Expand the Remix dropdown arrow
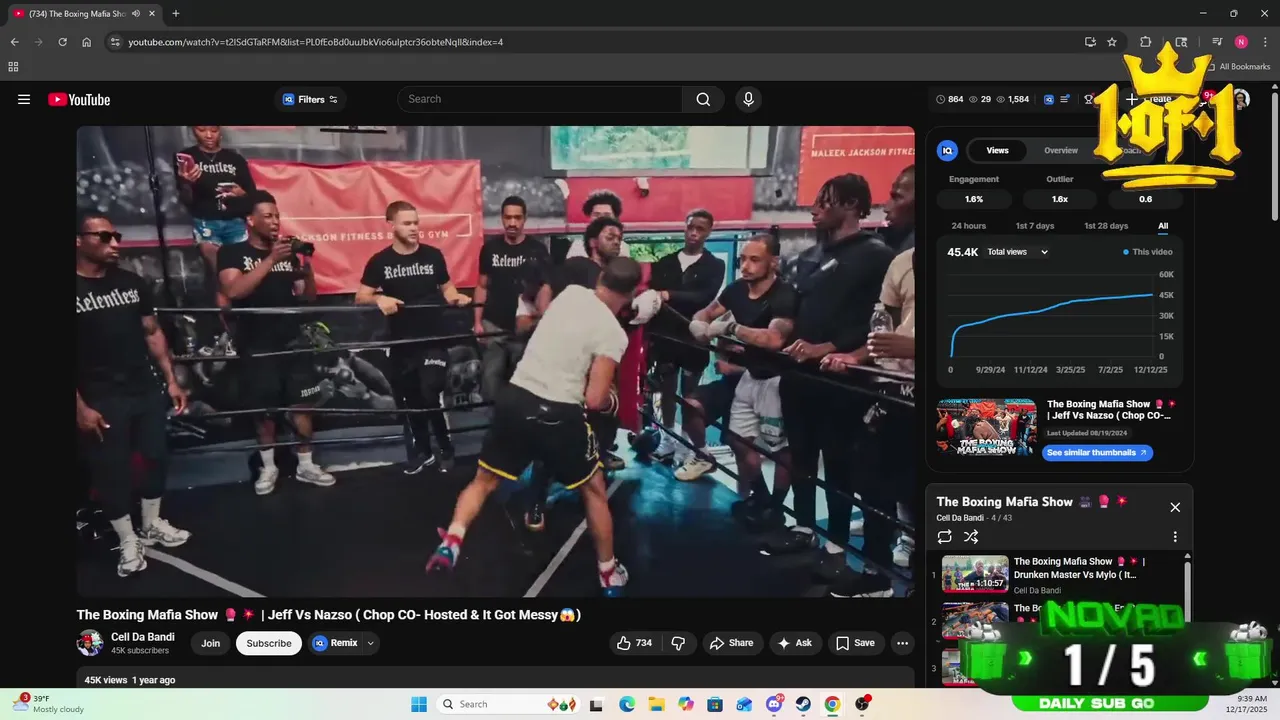Viewport: 1280px width, 720px height. (x=371, y=643)
